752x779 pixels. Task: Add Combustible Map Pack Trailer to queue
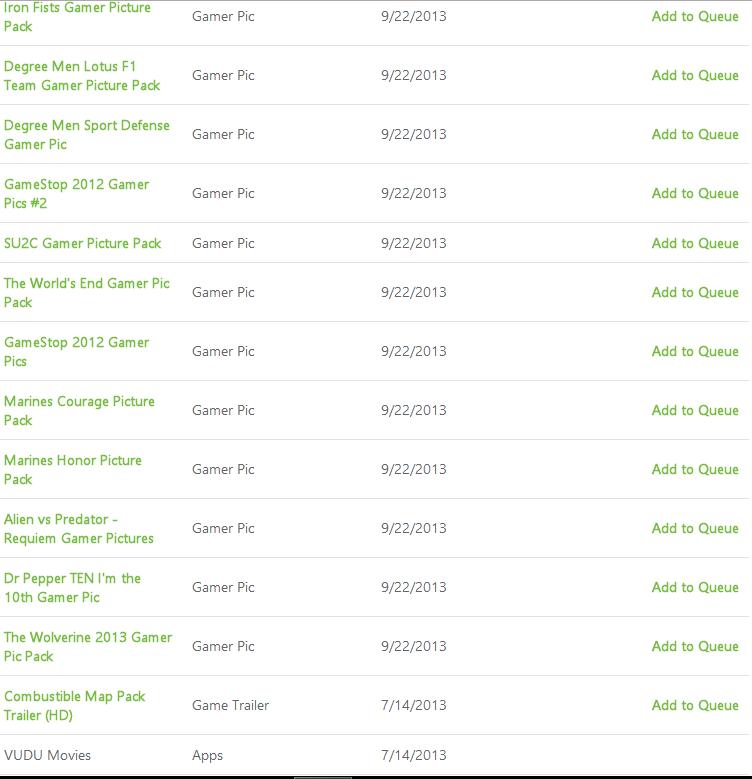click(x=695, y=705)
